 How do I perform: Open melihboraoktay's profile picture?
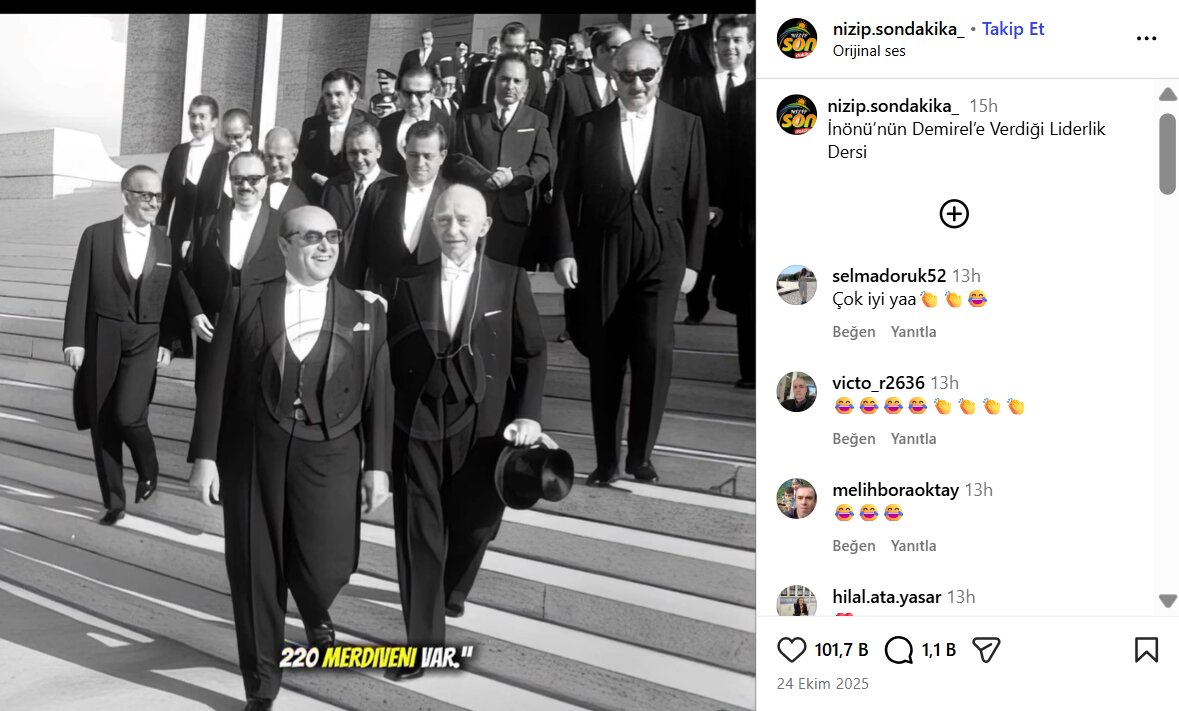tap(796, 498)
